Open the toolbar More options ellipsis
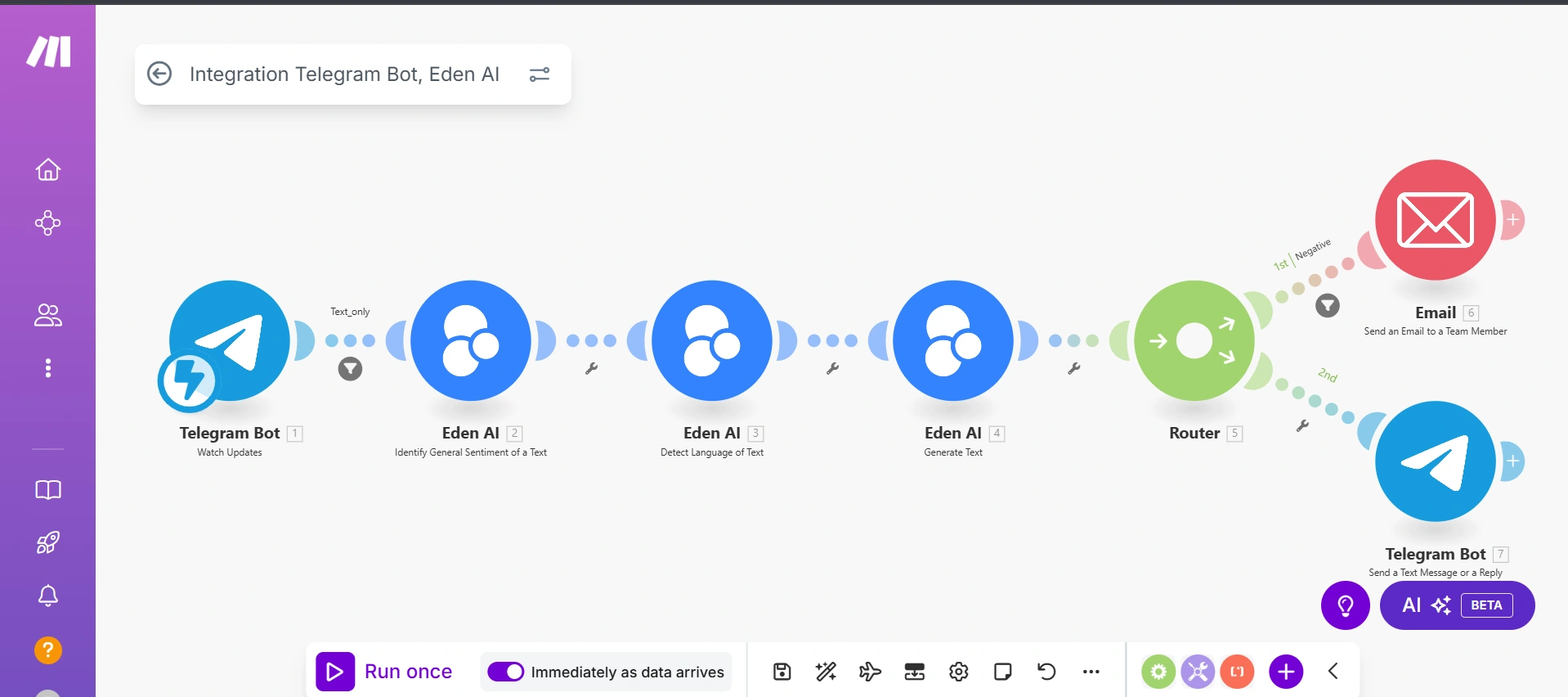 point(1091,672)
